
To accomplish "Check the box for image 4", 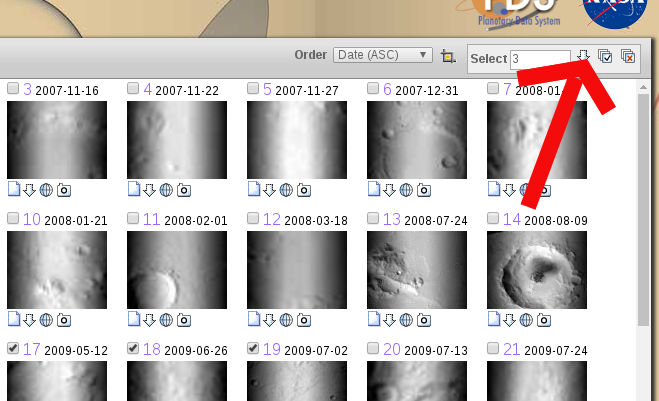I will 133,88.
